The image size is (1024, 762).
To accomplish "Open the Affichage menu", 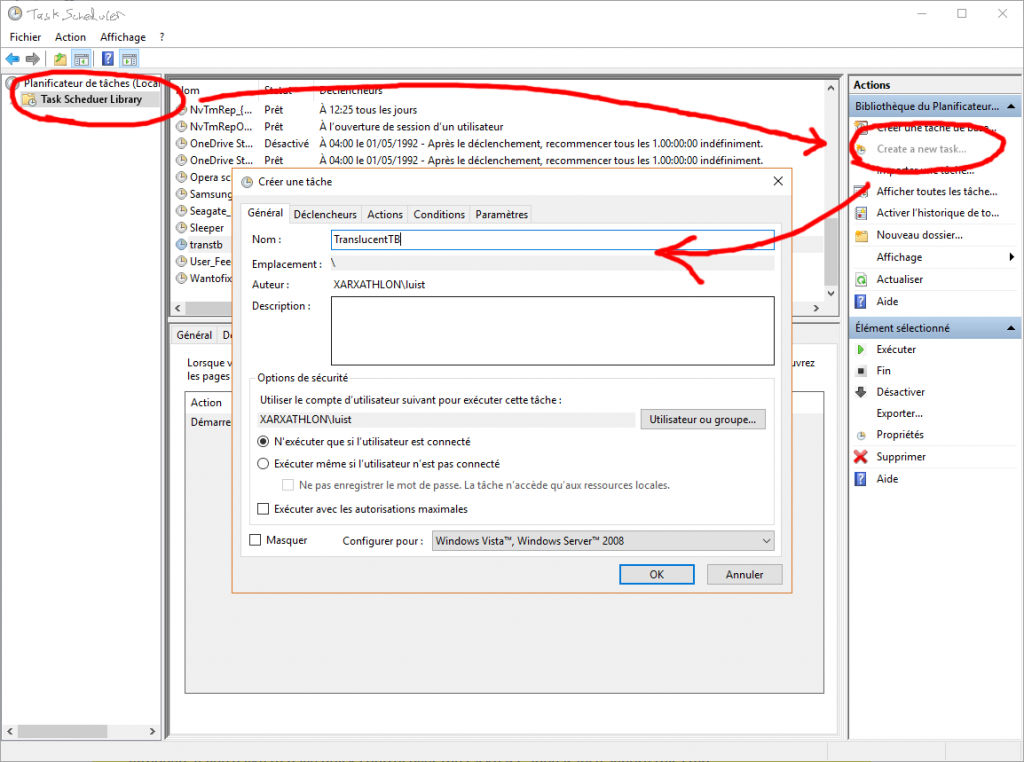I will (x=123, y=37).
